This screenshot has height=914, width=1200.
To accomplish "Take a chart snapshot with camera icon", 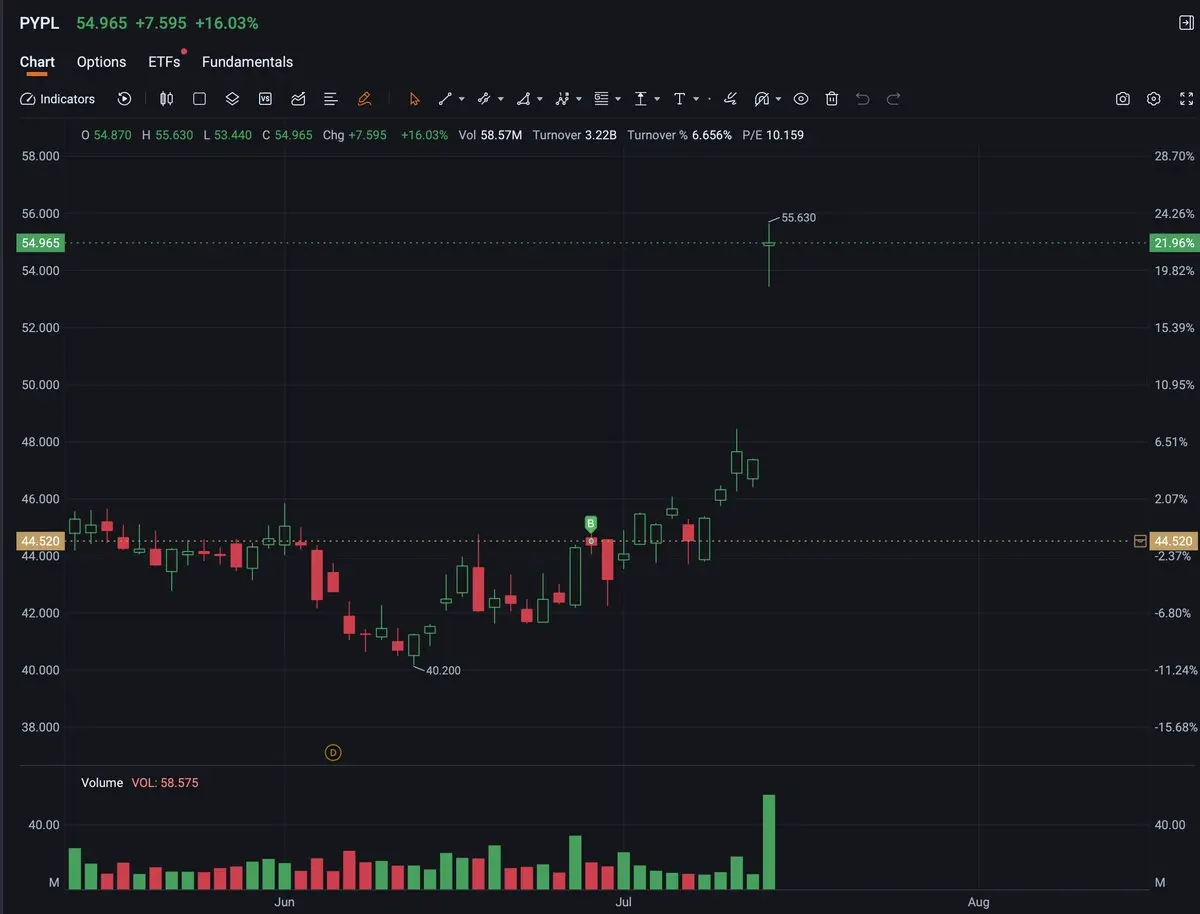I will pos(1123,99).
